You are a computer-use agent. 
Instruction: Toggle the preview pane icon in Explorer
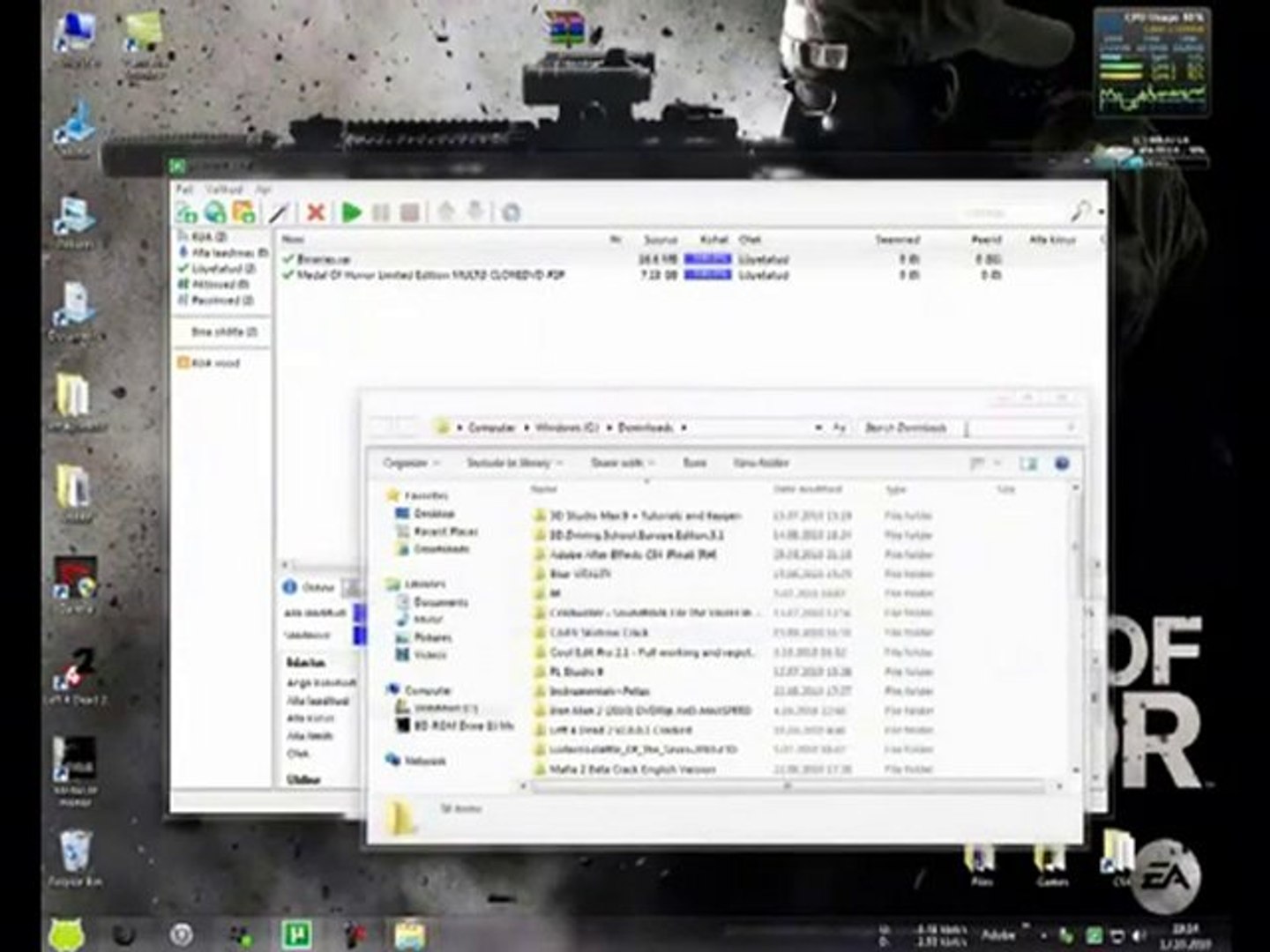point(1028,463)
